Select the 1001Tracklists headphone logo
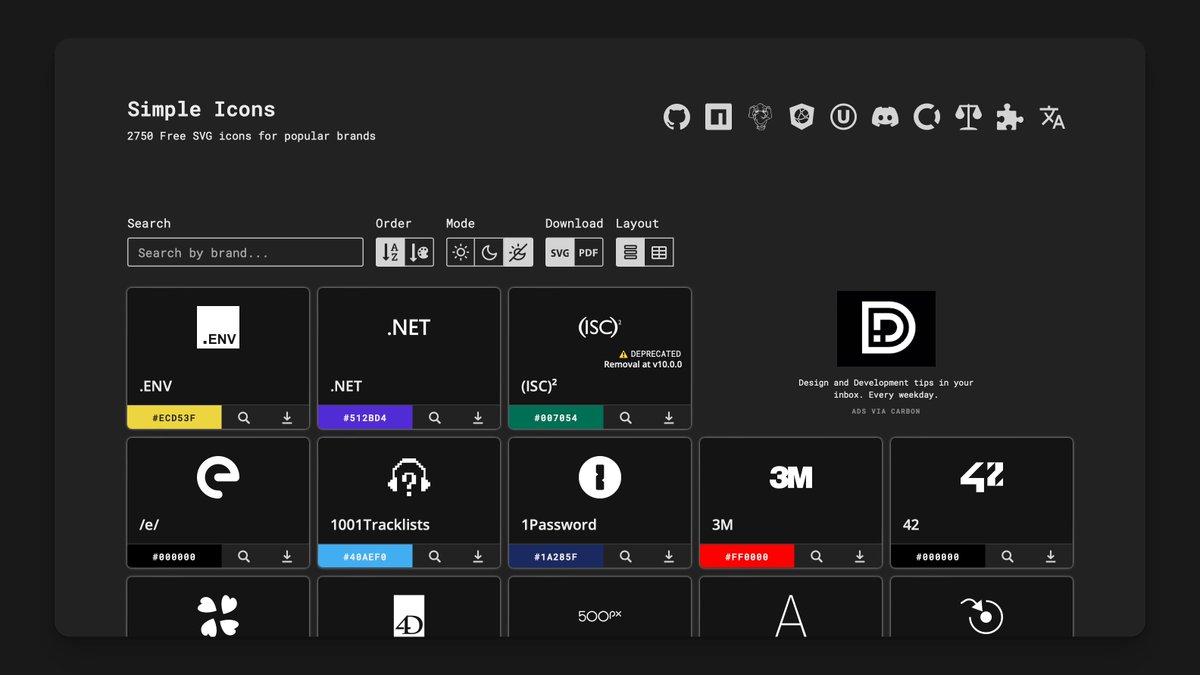 [409, 478]
